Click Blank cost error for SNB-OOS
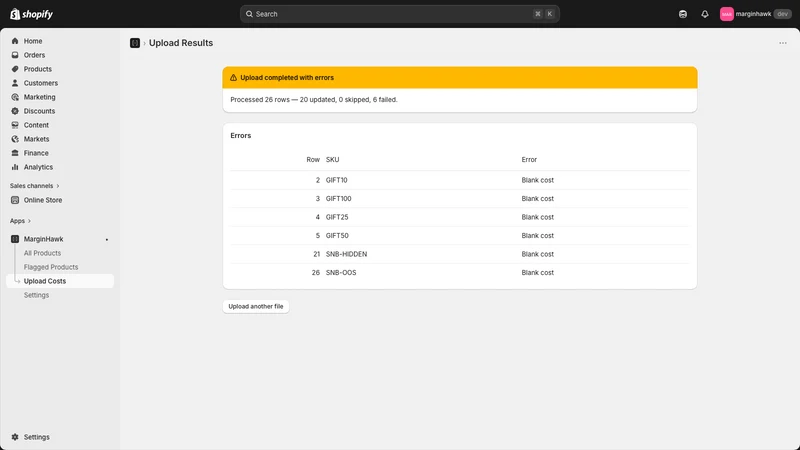 tap(537, 272)
